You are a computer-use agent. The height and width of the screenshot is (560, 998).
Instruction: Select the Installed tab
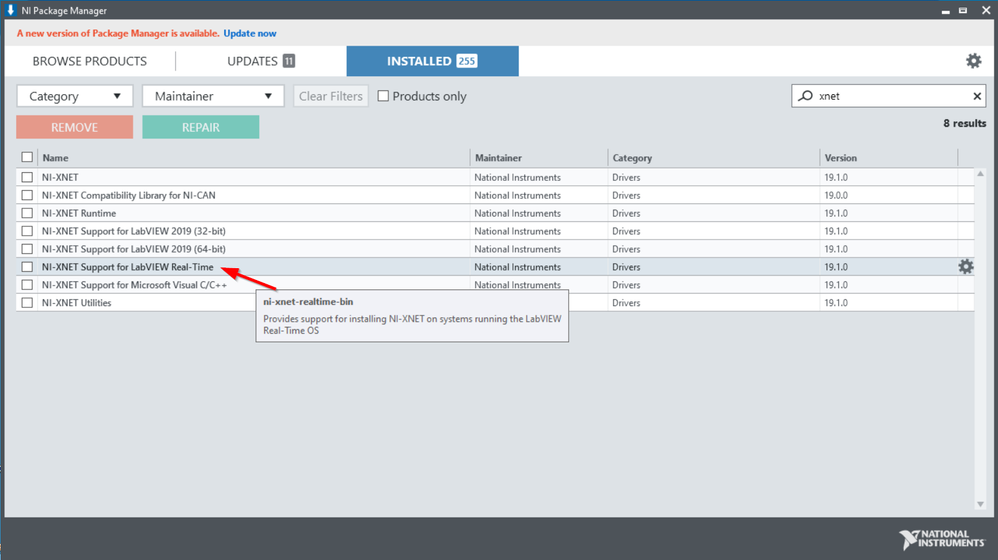[432, 61]
